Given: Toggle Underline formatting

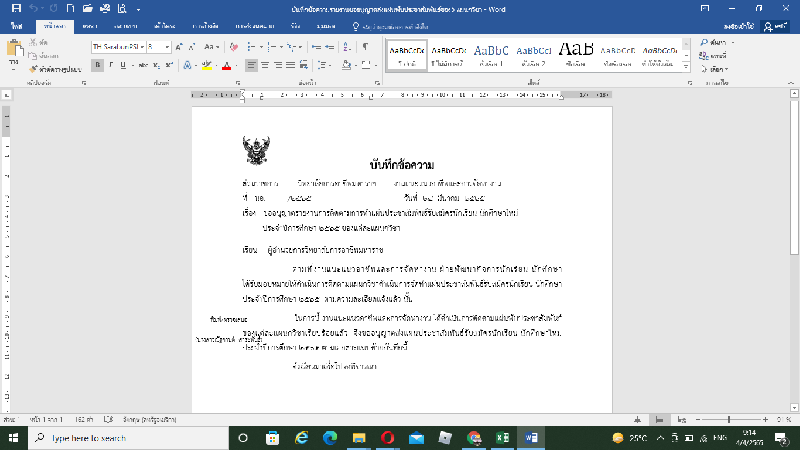Looking at the screenshot, I should pyautogui.click(x=124, y=66).
